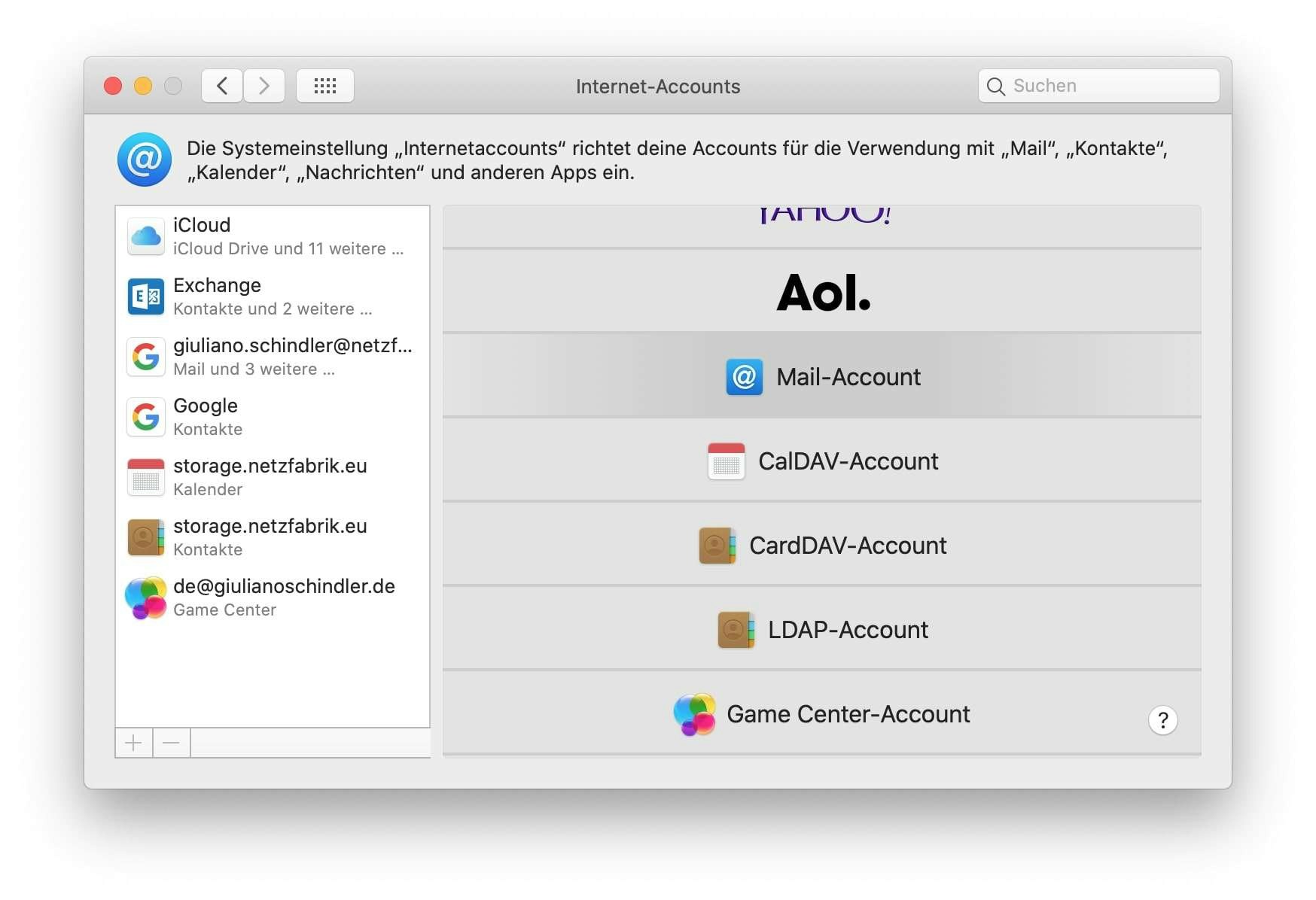
Task: Open the Internet-Accounts overview icon
Action: click(145, 159)
